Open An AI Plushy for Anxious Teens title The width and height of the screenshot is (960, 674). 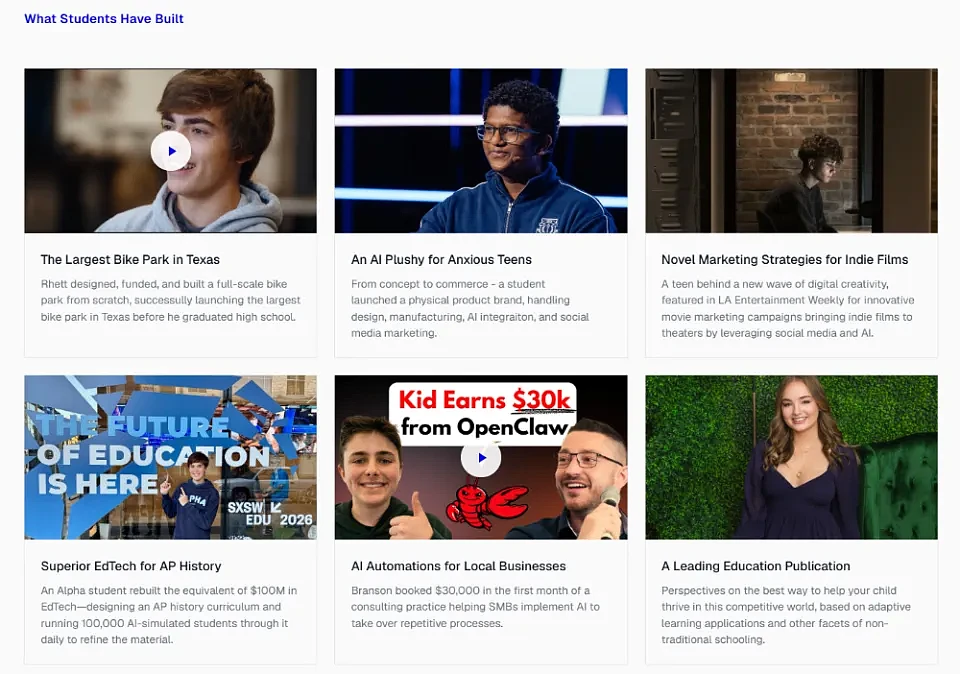[x=441, y=260]
